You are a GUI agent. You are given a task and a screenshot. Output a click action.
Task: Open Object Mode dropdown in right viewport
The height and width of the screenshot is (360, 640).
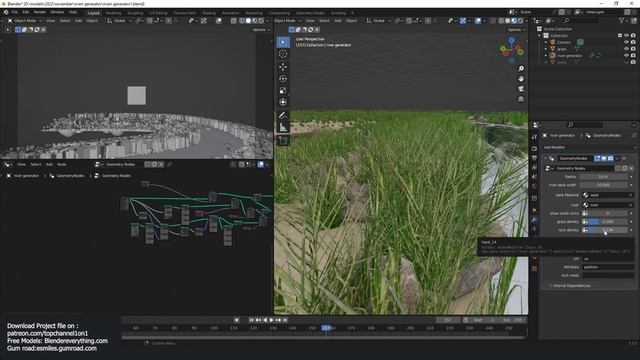point(286,20)
